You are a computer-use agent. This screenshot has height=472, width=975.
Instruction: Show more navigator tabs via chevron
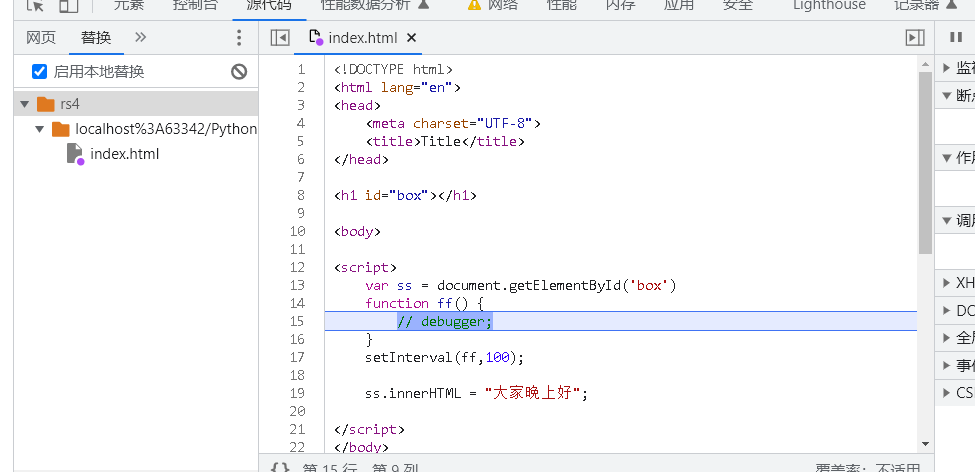pos(141,38)
